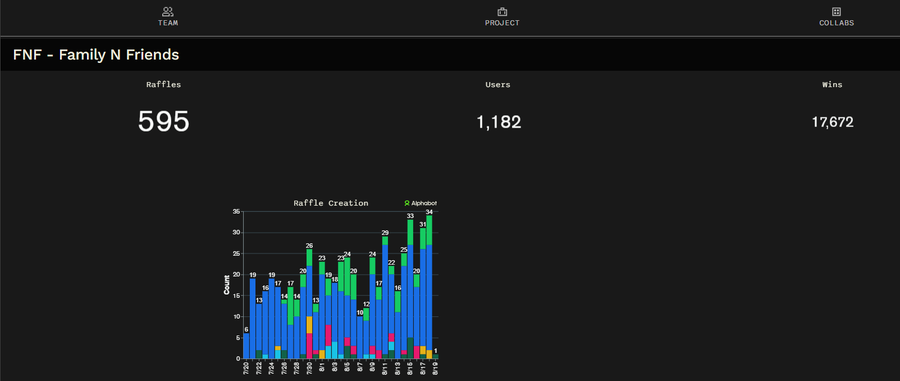900x381 pixels.
Task: Select the 17,672 wins value
Action: 832,122
